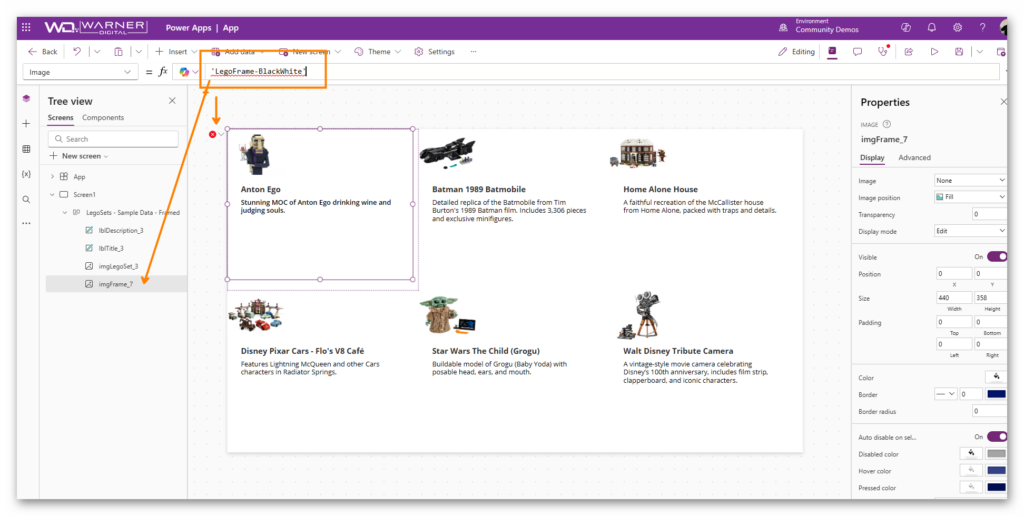This screenshot has height=516, width=1024.
Task: Switch to the Components tab
Action: click(x=103, y=118)
